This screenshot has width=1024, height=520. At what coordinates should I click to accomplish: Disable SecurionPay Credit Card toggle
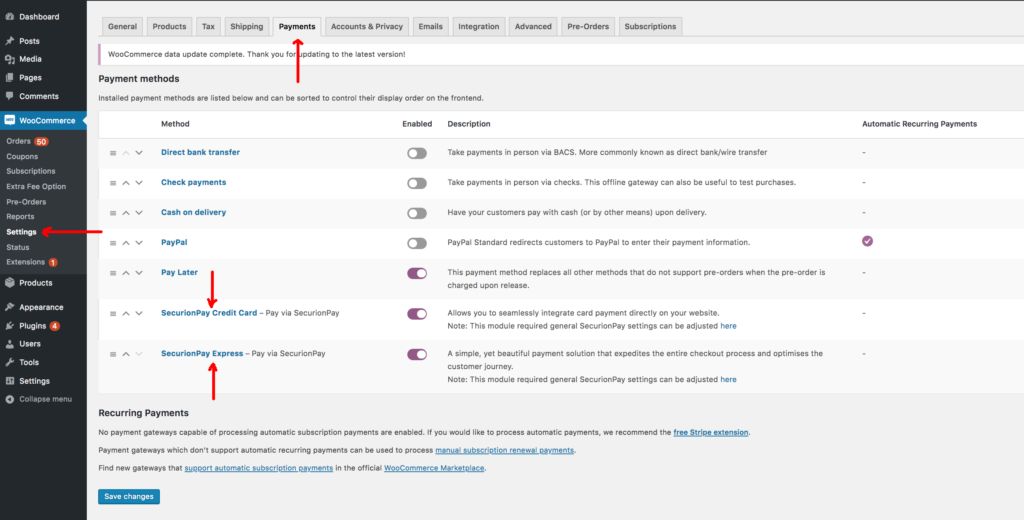(417, 314)
